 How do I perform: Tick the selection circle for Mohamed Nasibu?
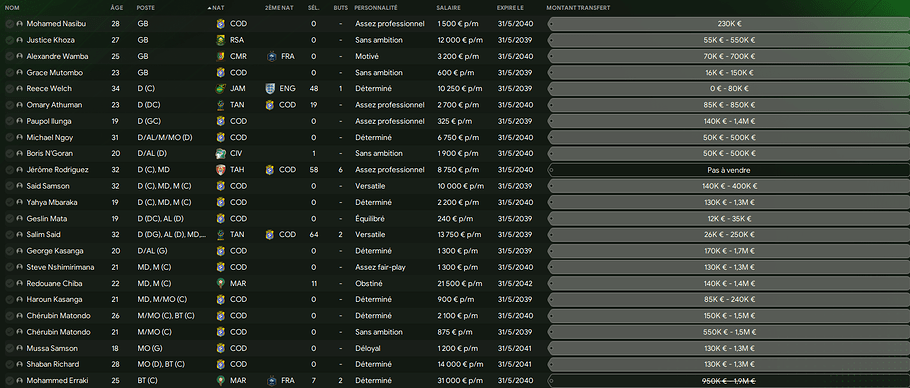[9, 24]
